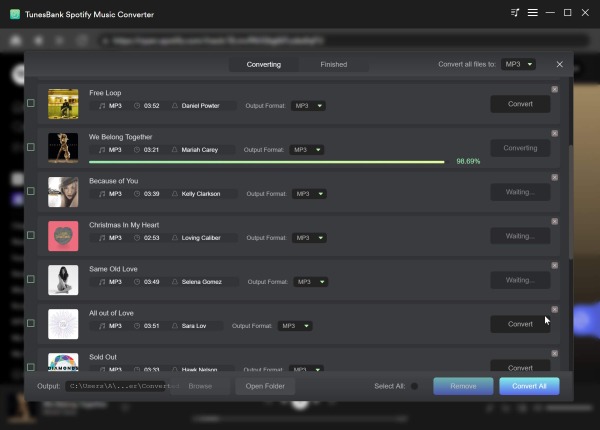The height and width of the screenshot is (430, 600).
Task: Click the Selena Gomez artist name
Action: pyautogui.click(x=202, y=282)
